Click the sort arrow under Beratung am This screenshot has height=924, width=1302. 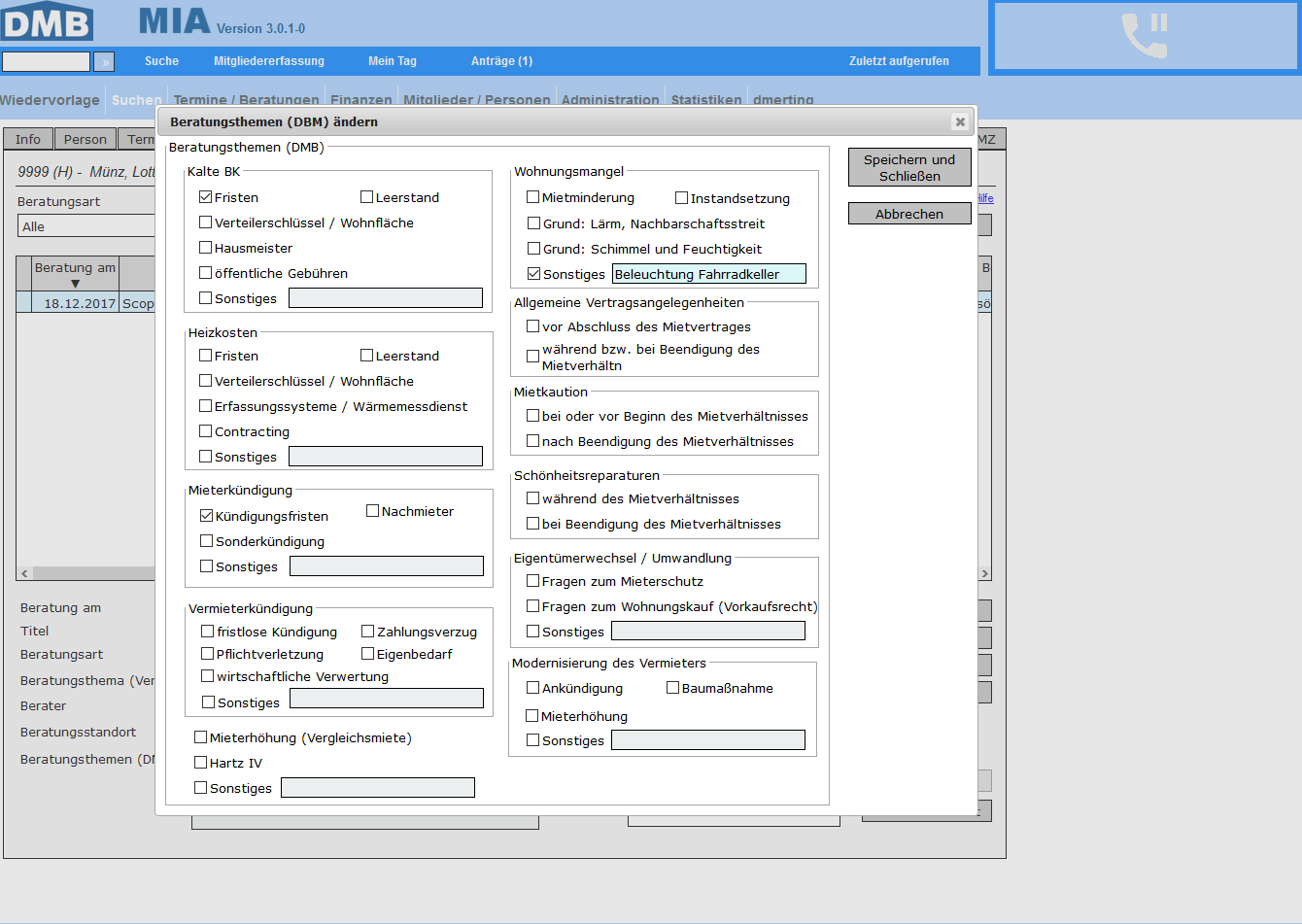tap(75, 284)
